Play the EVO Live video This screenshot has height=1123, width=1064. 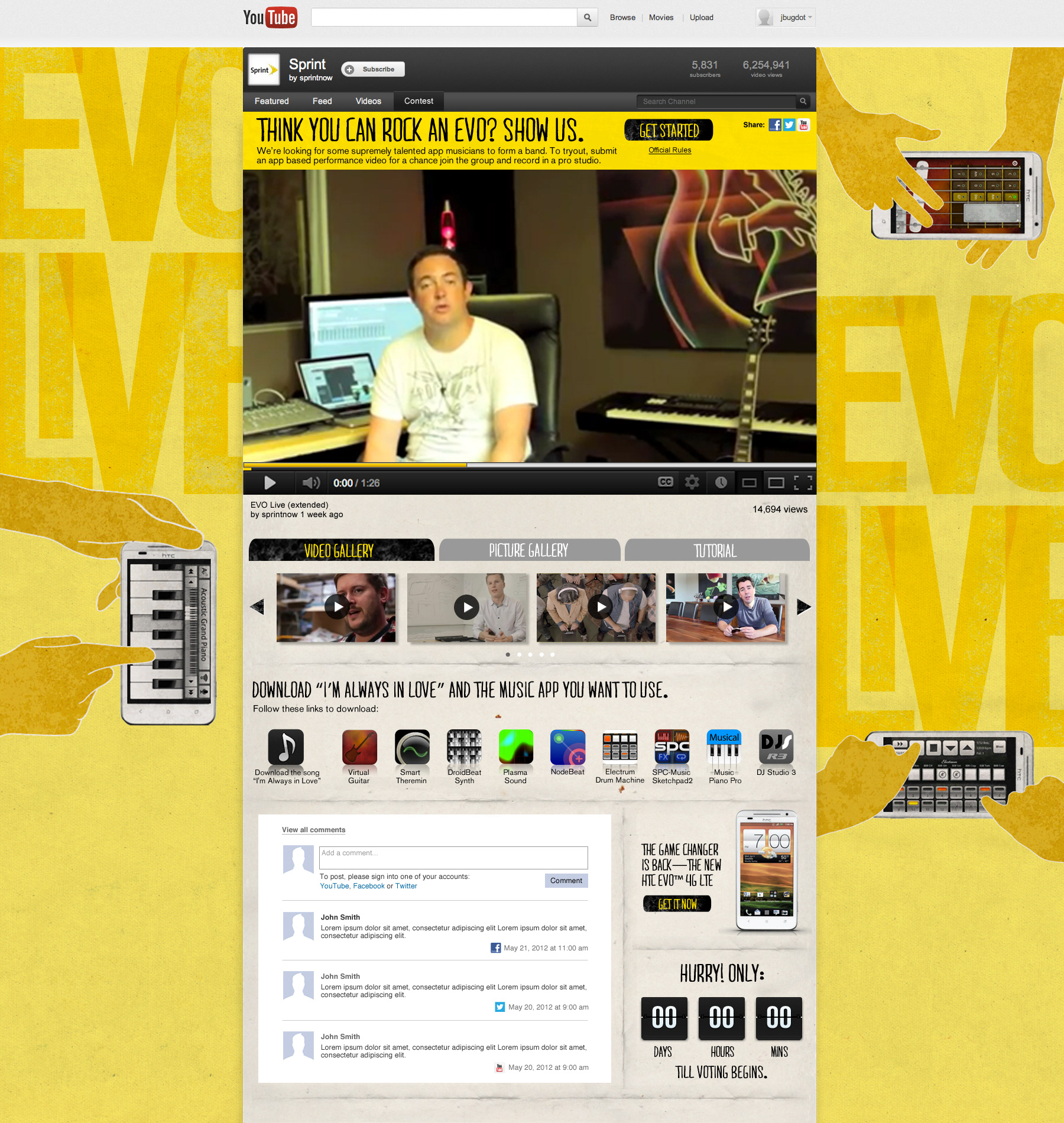[x=270, y=483]
